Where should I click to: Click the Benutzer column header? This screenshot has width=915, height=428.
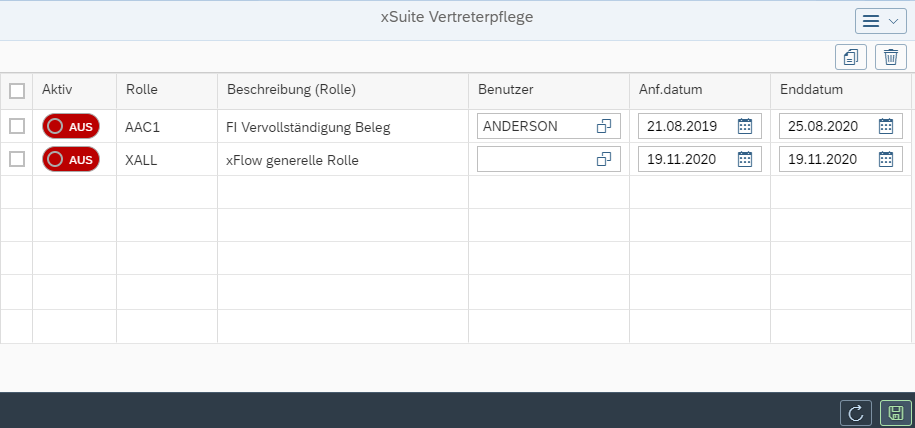pyautogui.click(x=505, y=90)
